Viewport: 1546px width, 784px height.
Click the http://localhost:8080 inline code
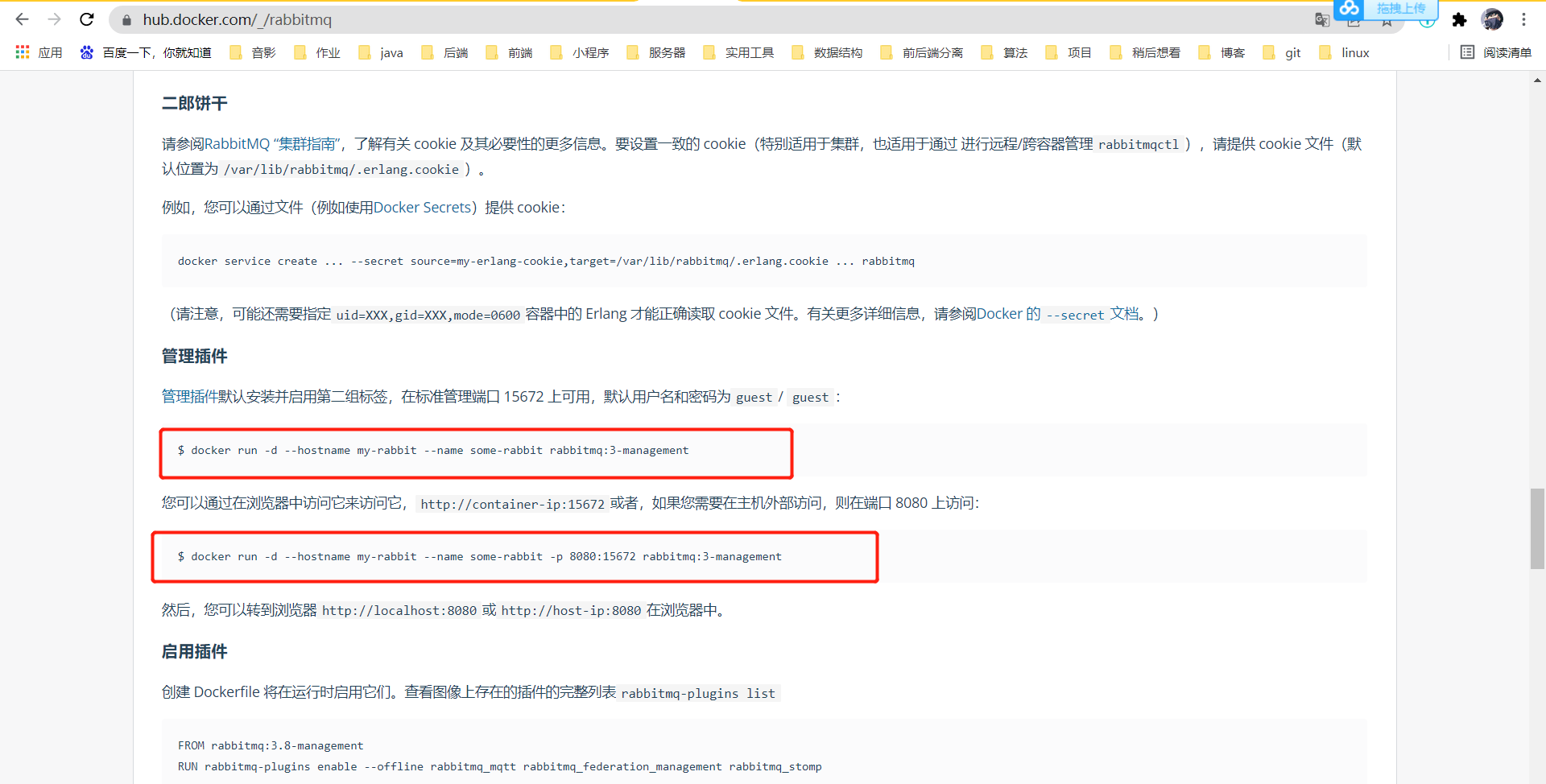(399, 611)
